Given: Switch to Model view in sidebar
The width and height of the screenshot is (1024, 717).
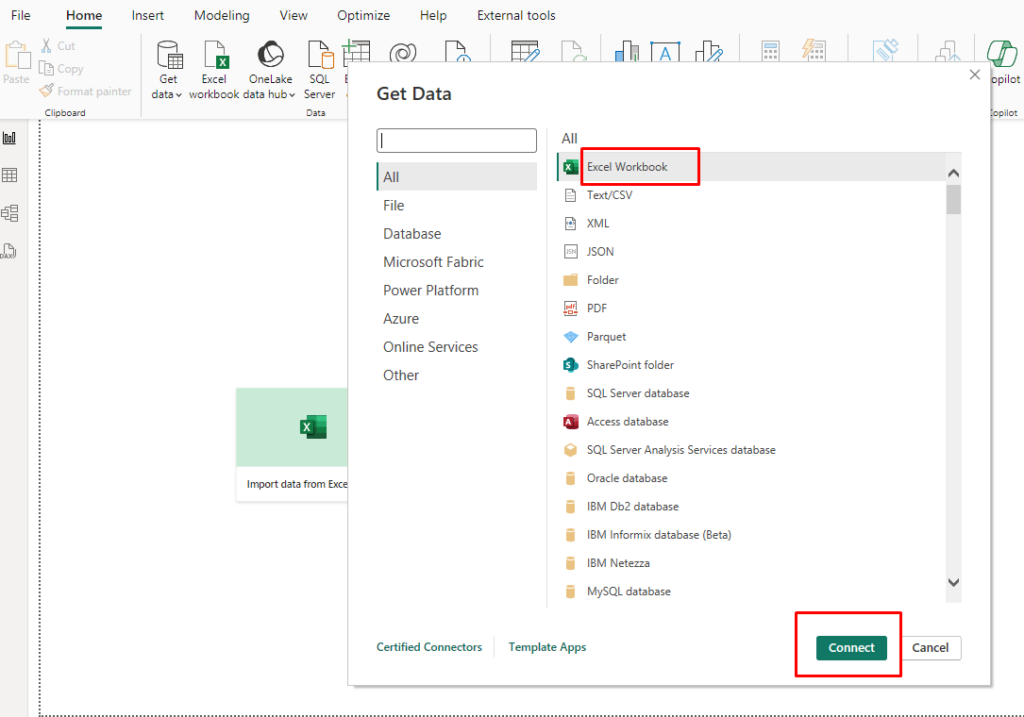Looking at the screenshot, I should click(11, 213).
